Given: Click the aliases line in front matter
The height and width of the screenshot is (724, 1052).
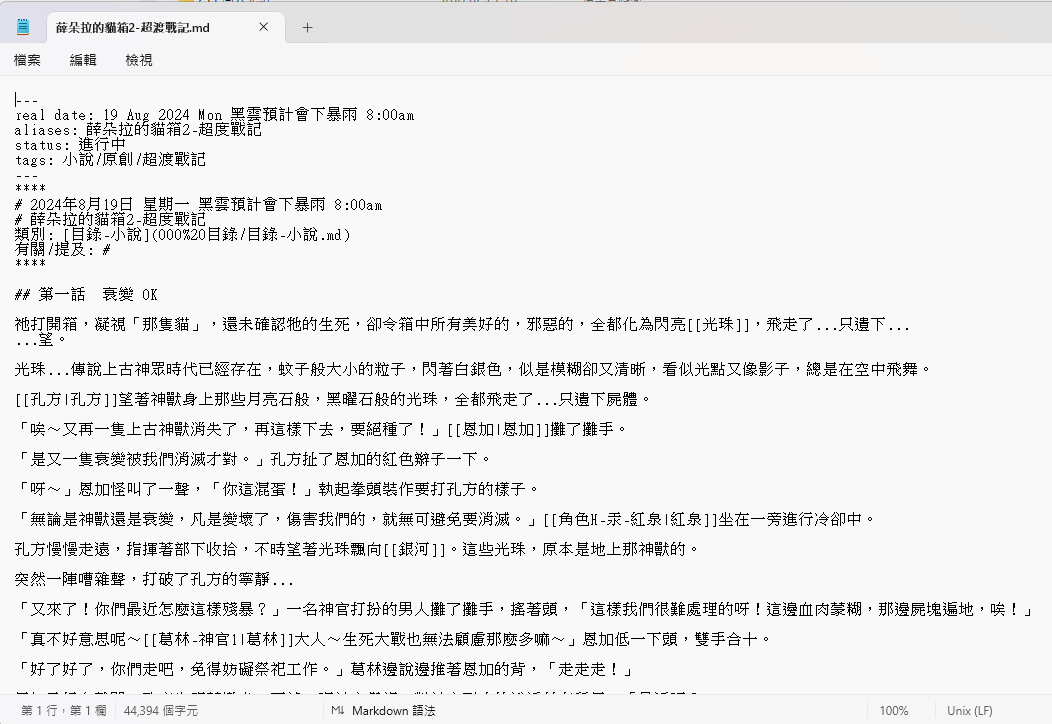Looking at the screenshot, I should click(138, 130).
